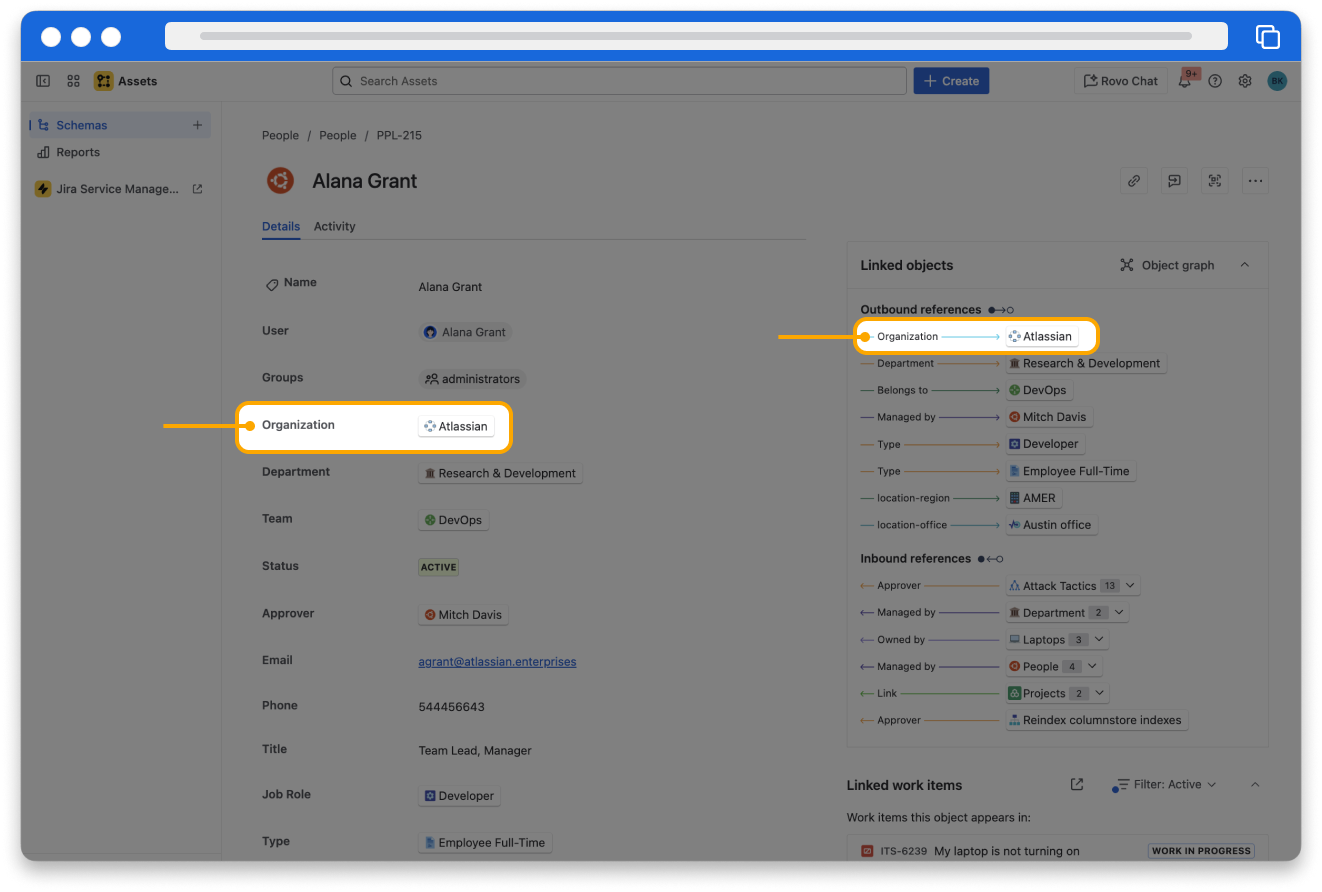Click the Create button
This screenshot has width=1322, height=892.
951,81
